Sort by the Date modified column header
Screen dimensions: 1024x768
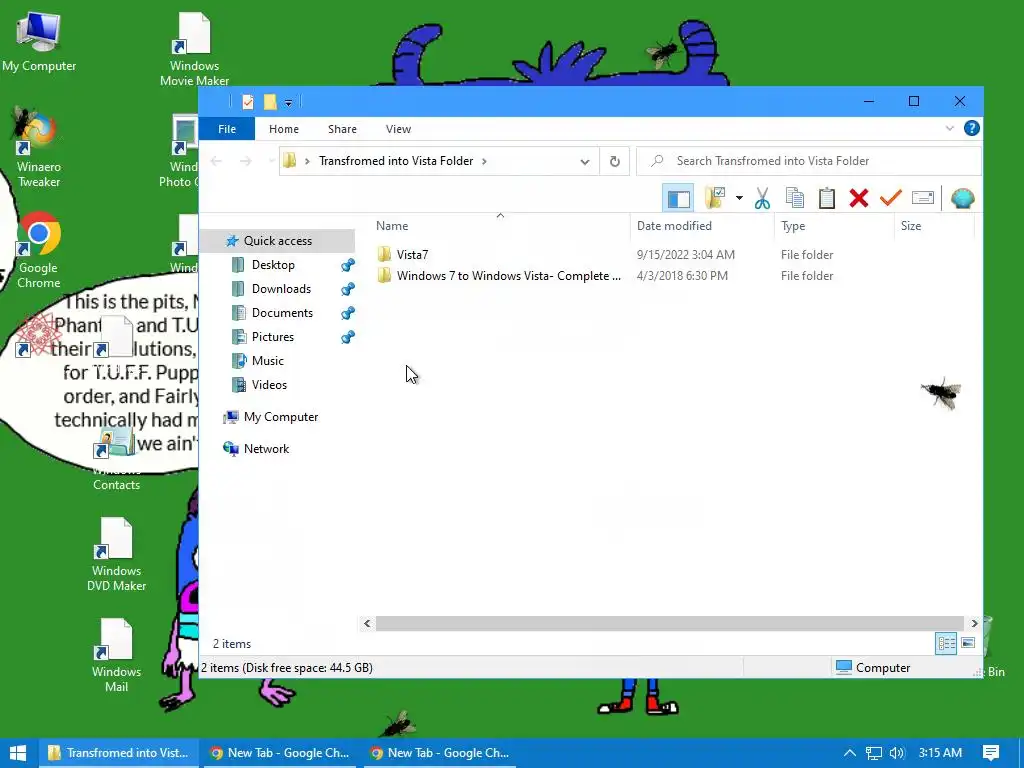(674, 225)
